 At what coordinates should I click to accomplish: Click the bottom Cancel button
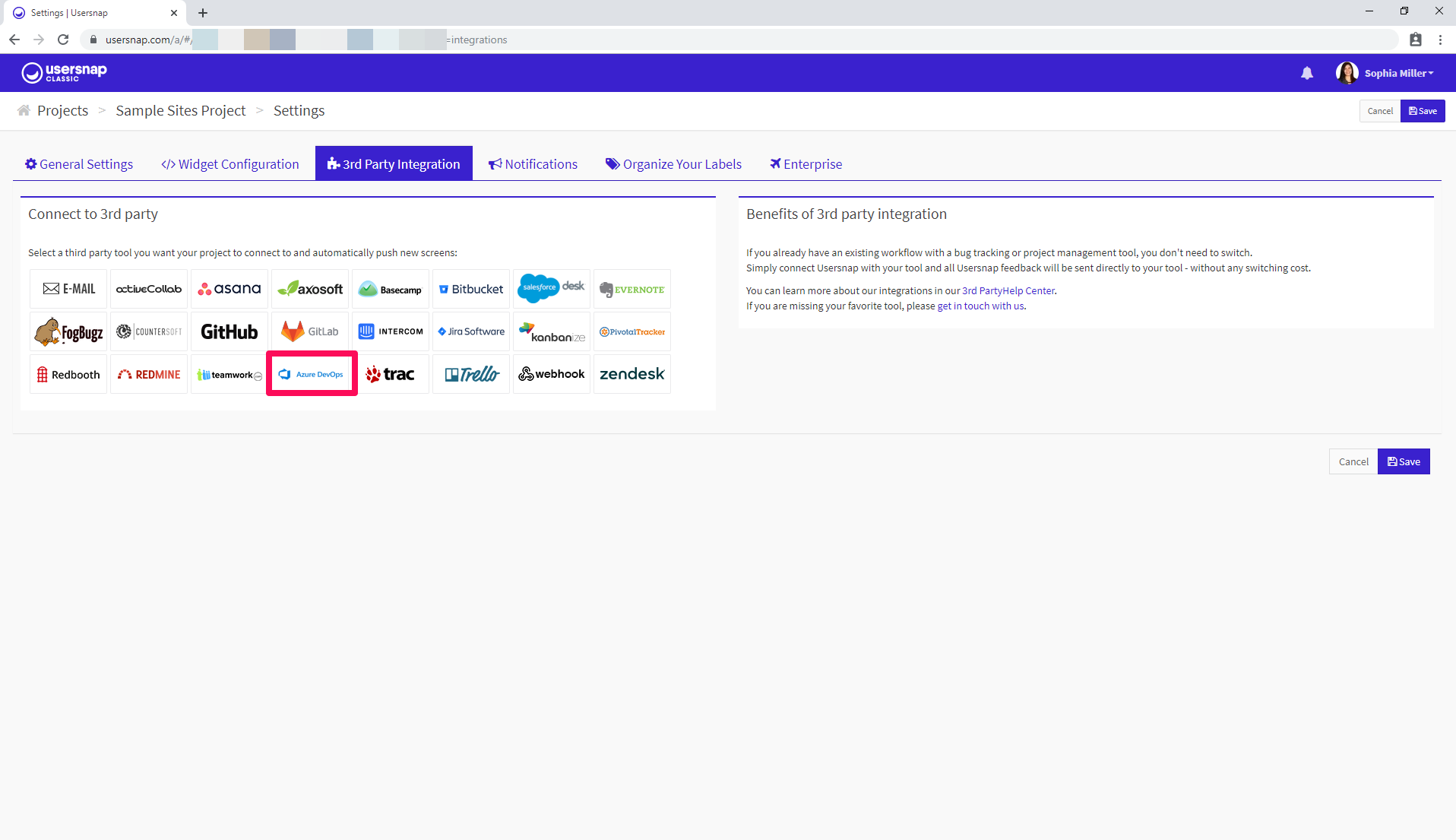point(1353,461)
